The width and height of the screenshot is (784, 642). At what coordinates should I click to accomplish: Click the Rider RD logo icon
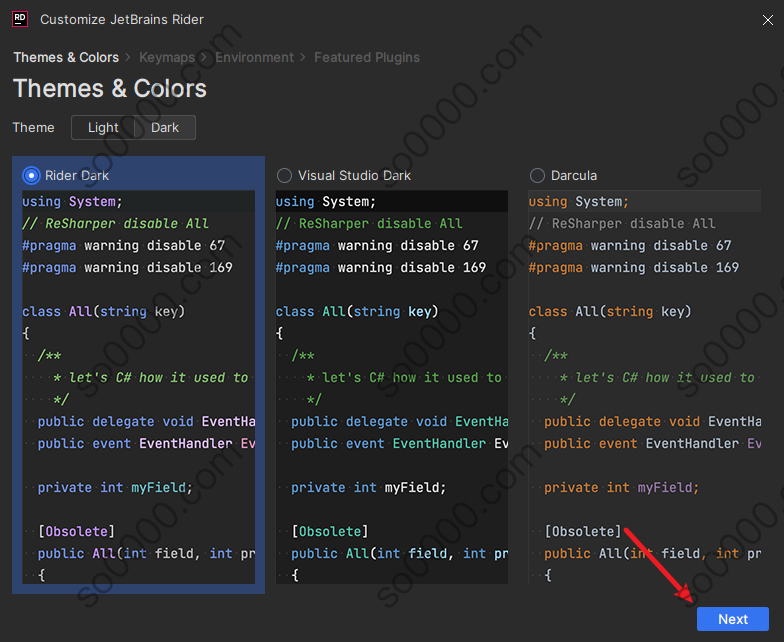(20, 20)
